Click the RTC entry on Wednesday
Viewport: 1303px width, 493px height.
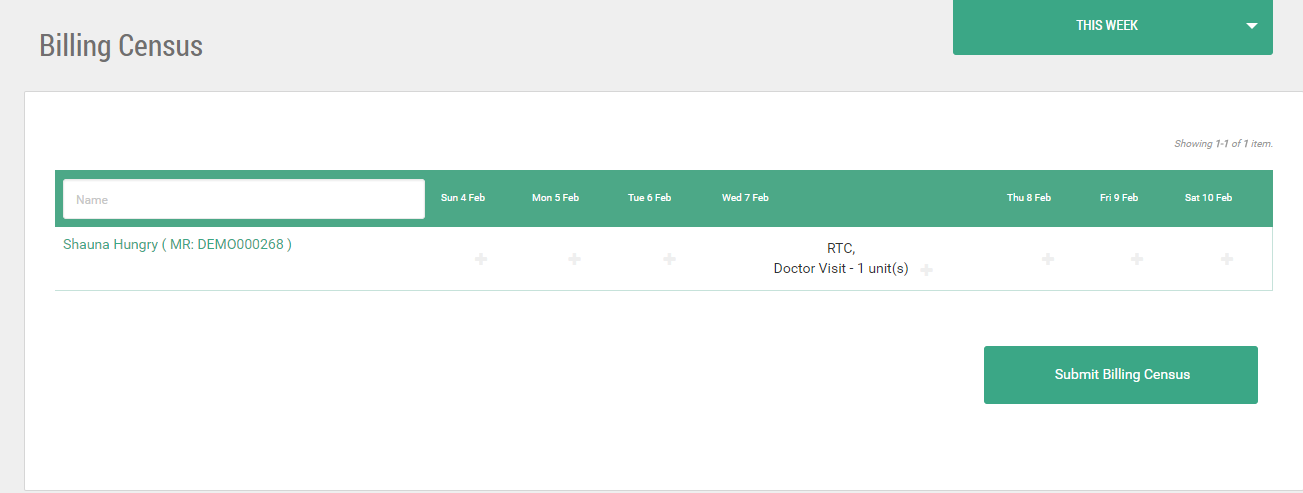(841, 249)
